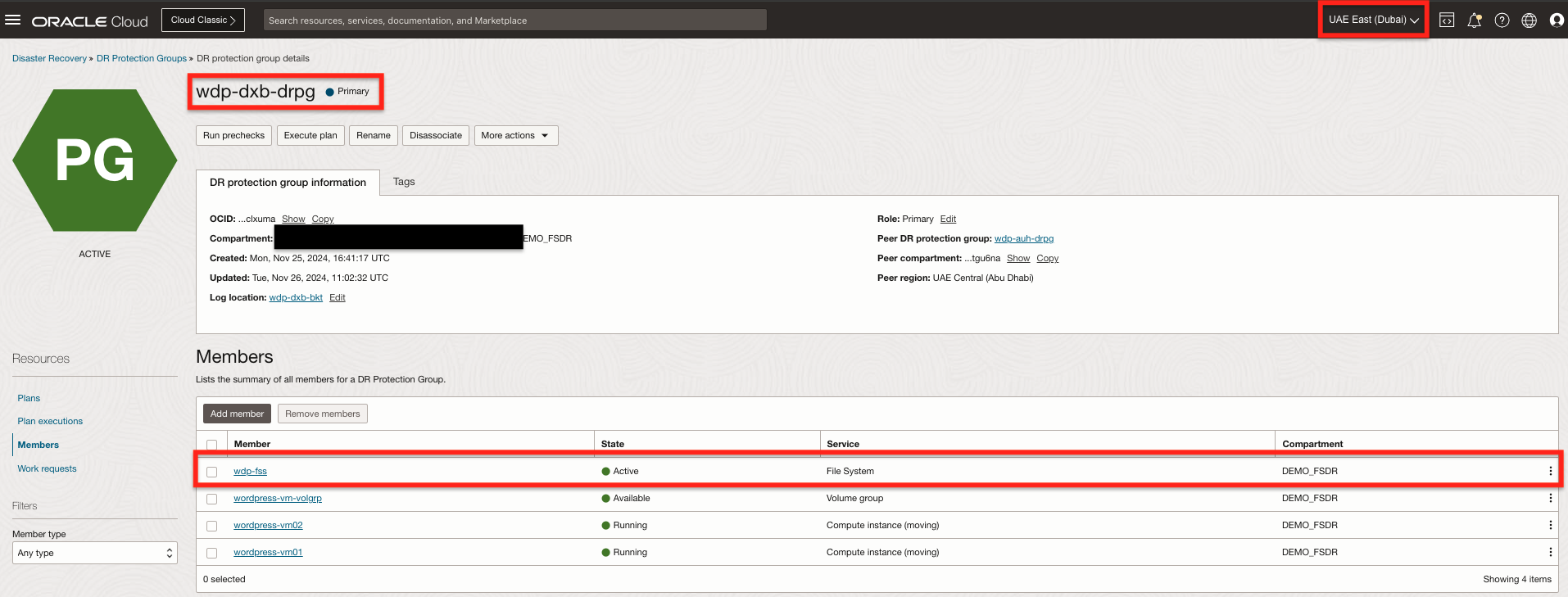The image size is (1568, 597).
Task: Click the 'Volume group' service cell
Action: pyautogui.click(x=854, y=498)
